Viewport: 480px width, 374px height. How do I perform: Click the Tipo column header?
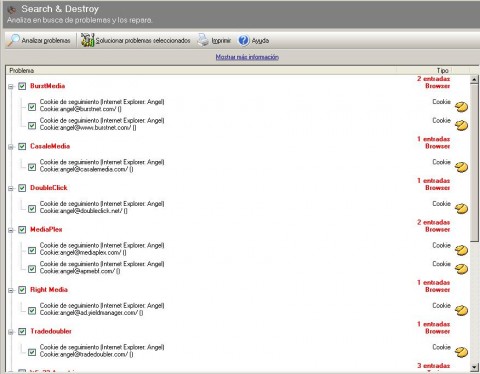[x=424, y=70]
